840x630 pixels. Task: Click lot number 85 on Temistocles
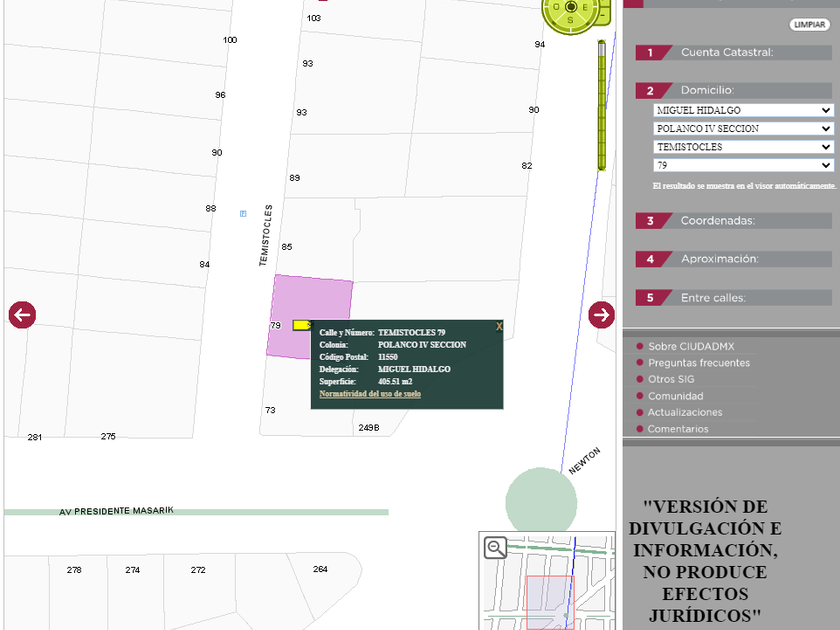point(287,247)
